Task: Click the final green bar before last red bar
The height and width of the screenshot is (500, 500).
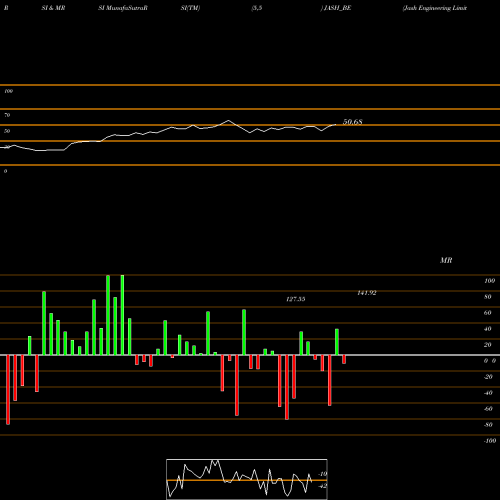Action: click(x=337, y=342)
